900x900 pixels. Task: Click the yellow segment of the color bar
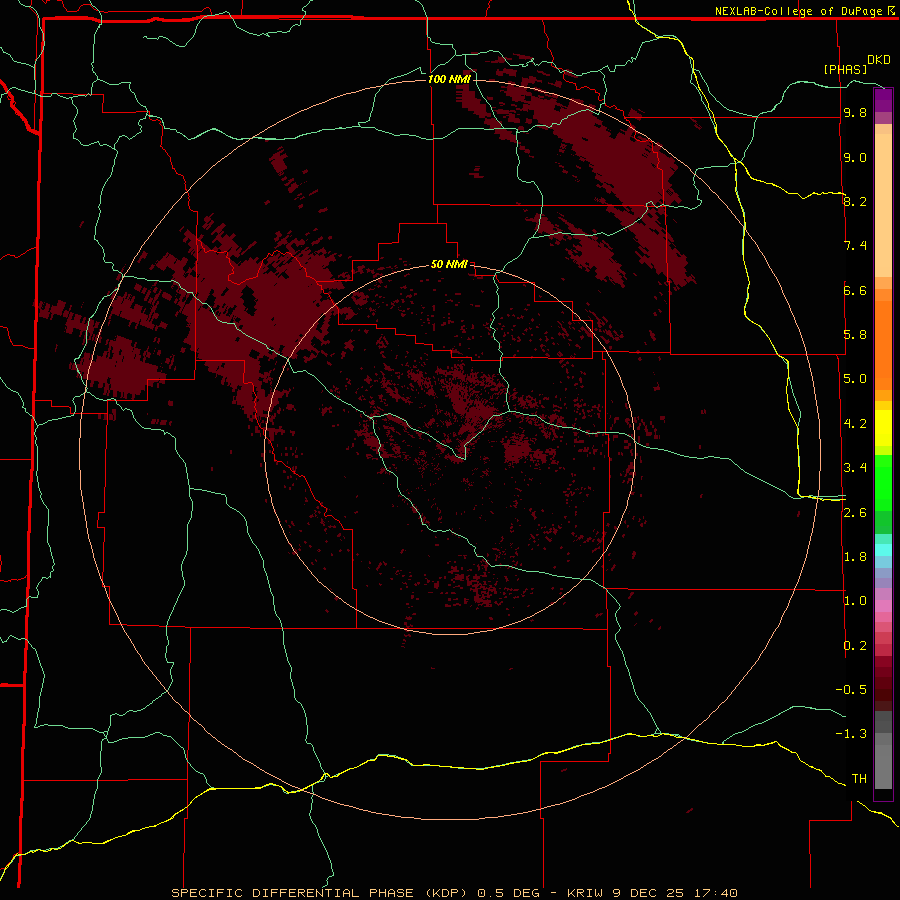coord(883,428)
